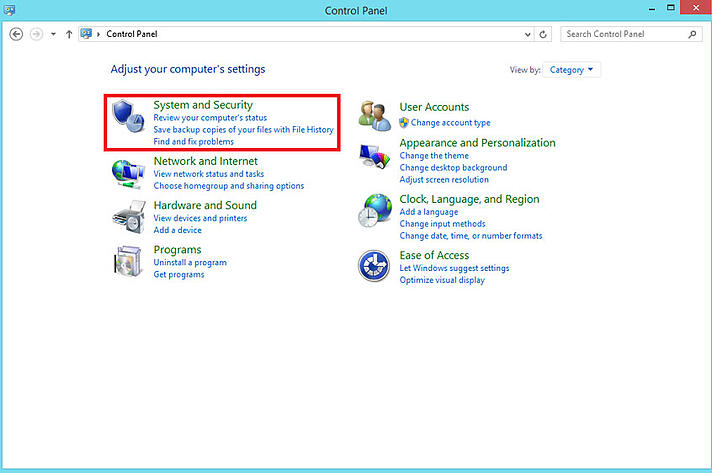This screenshot has height=473, width=712.
Task: Open Hardware and Sound category
Action: (x=205, y=205)
